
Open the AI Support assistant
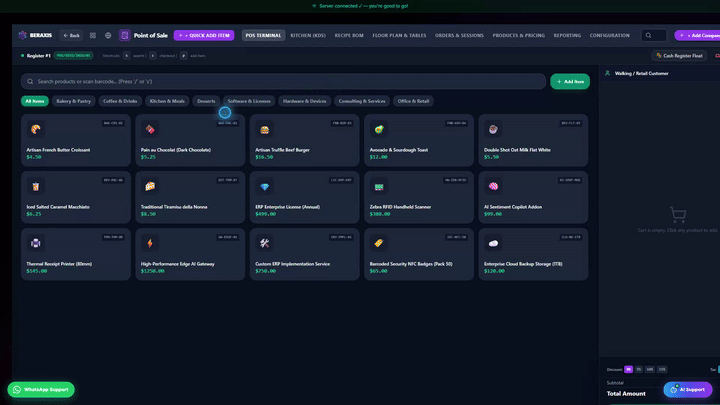tap(687, 389)
